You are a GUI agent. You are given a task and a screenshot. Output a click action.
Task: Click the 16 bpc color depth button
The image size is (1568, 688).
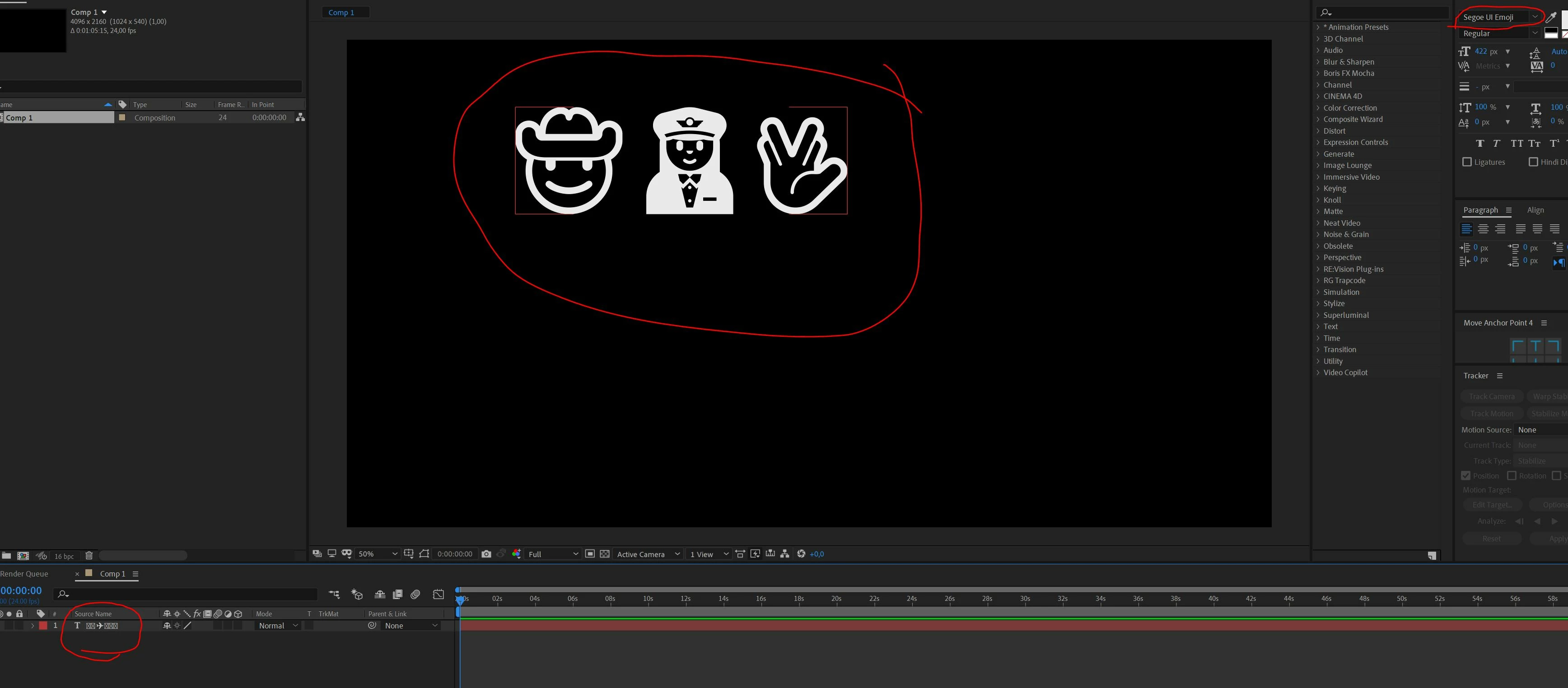coord(64,556)
